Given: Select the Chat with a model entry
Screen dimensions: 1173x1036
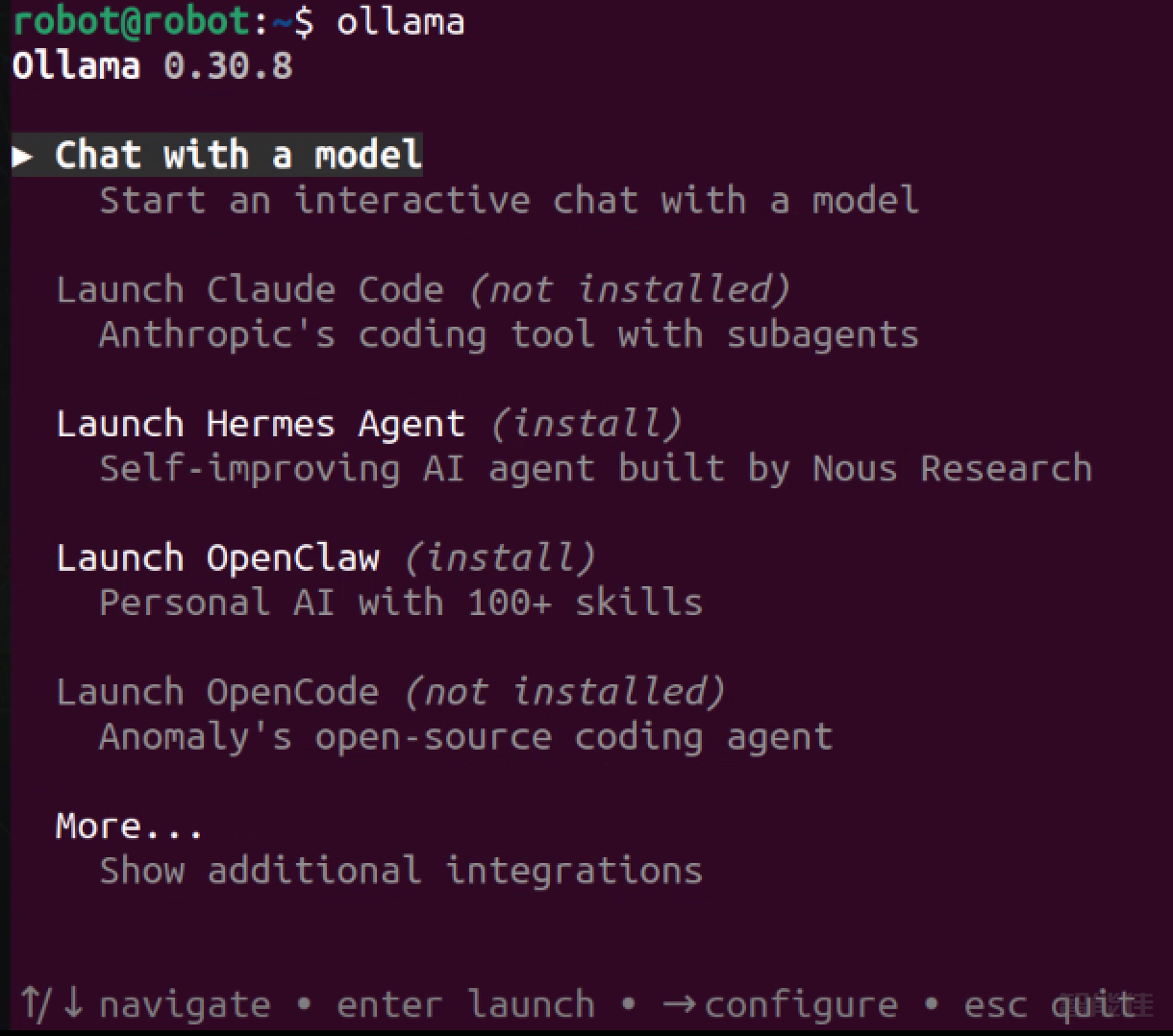Looking at the screenshot, I should click(238, 155).
